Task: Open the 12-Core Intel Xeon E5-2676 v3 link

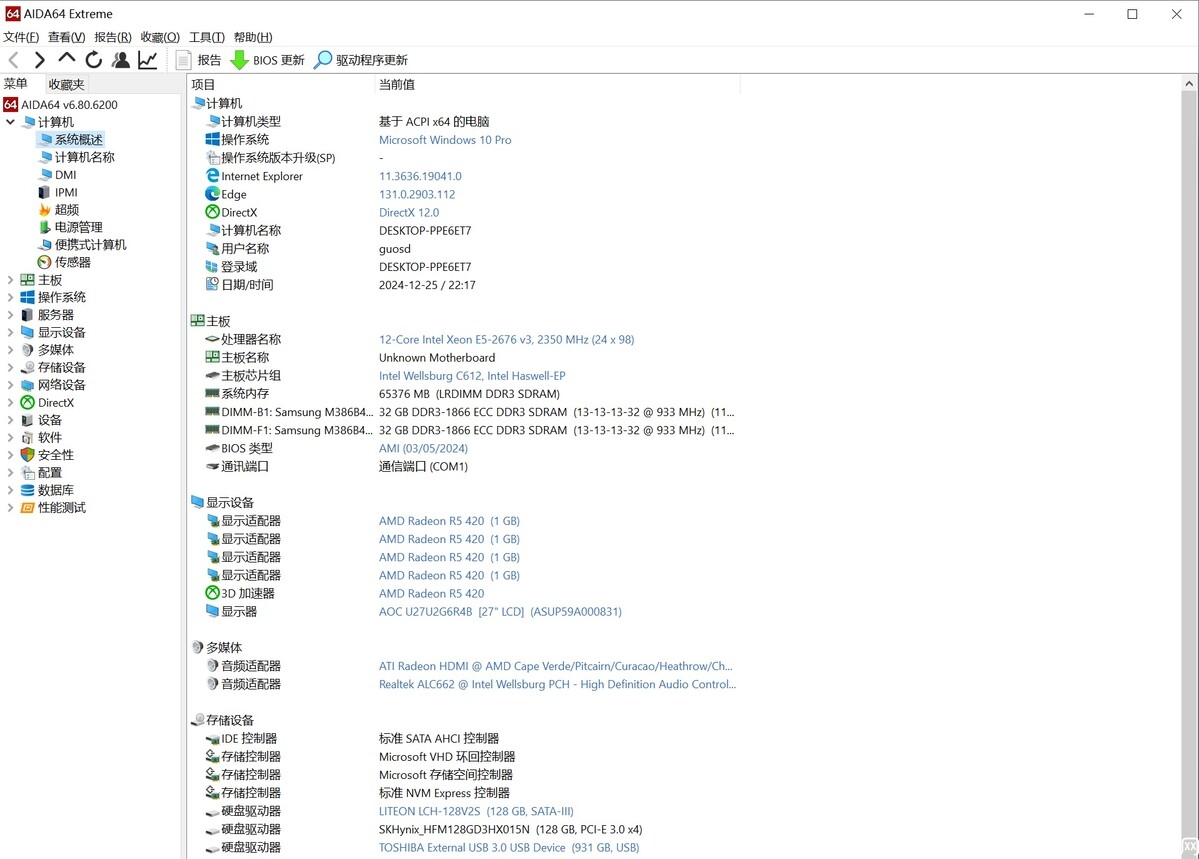Action: [x=506, y=340]
